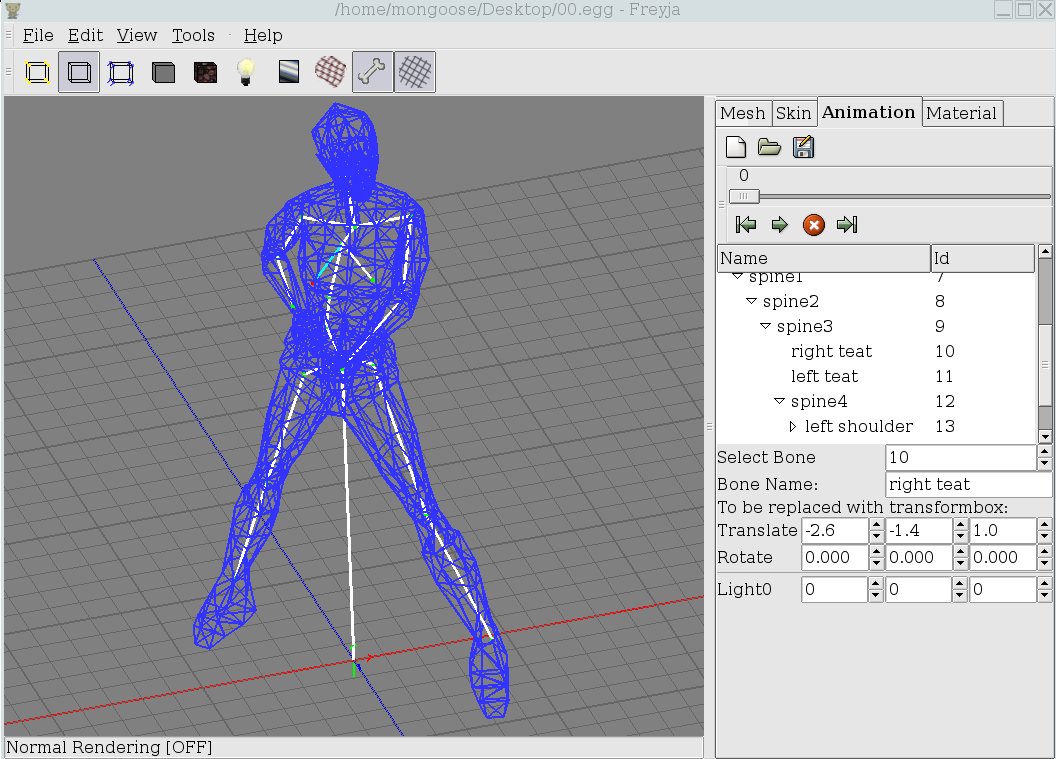Decrease the Translate -1.4 spinner value
This screenshot has width=1056, height=759.
click(x=960, y=537)
